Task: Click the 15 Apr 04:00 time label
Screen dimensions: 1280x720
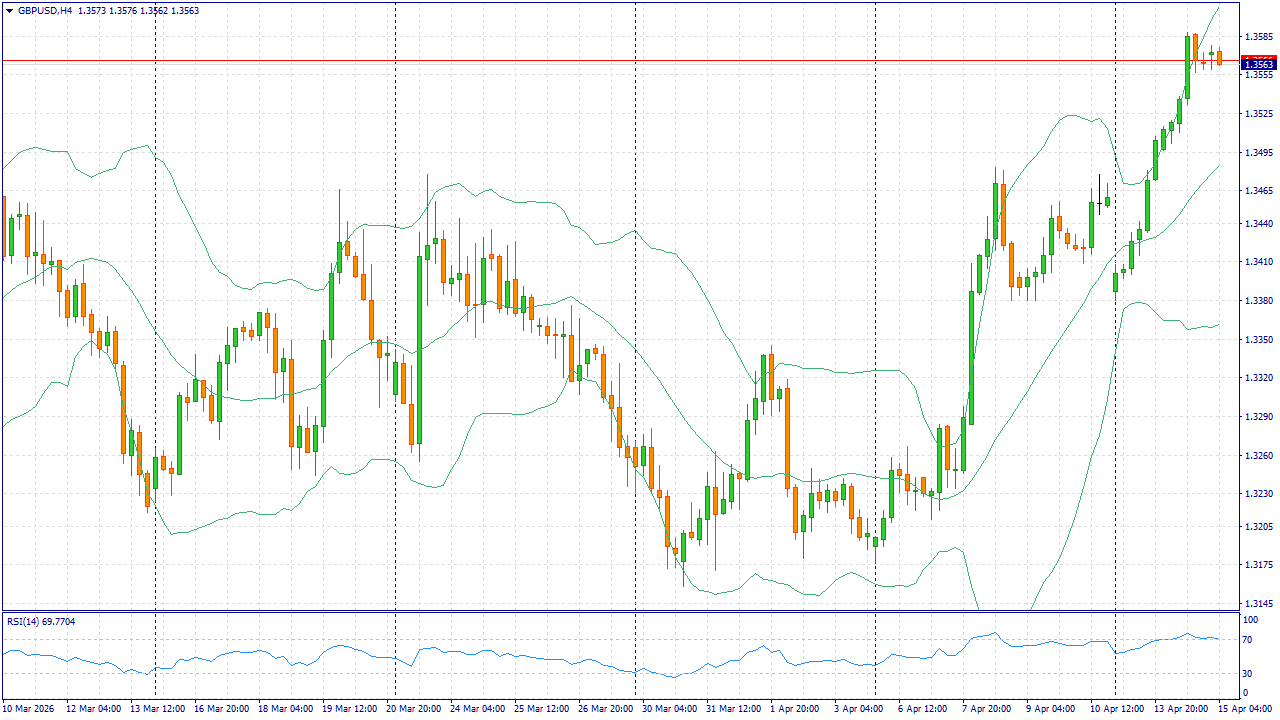Action: click(1244, 708)
